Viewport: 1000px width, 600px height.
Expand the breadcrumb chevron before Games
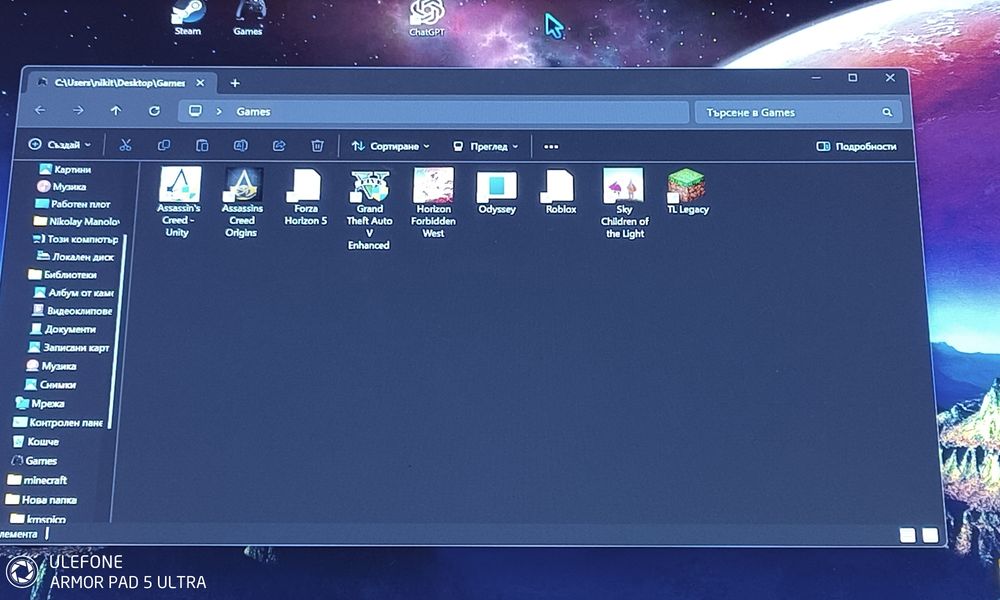point(219,111)
